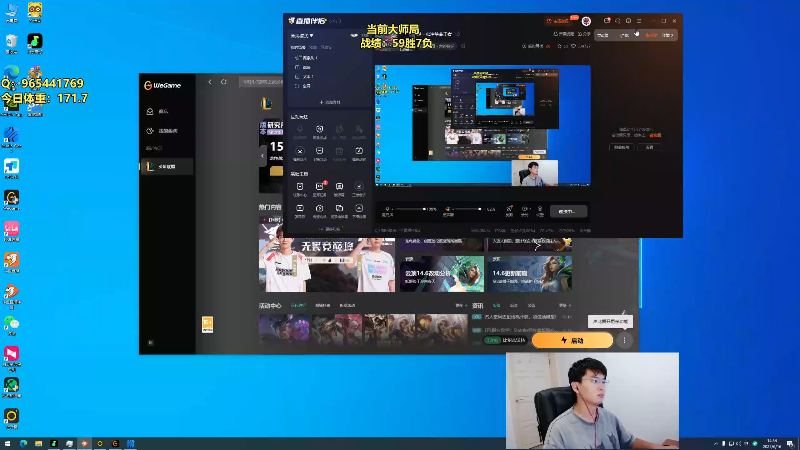Viewport: 800px width, 450px height.
Task: Expand the more dropdown right of 活动中心 tabs
Action: [x=461, y=306]
